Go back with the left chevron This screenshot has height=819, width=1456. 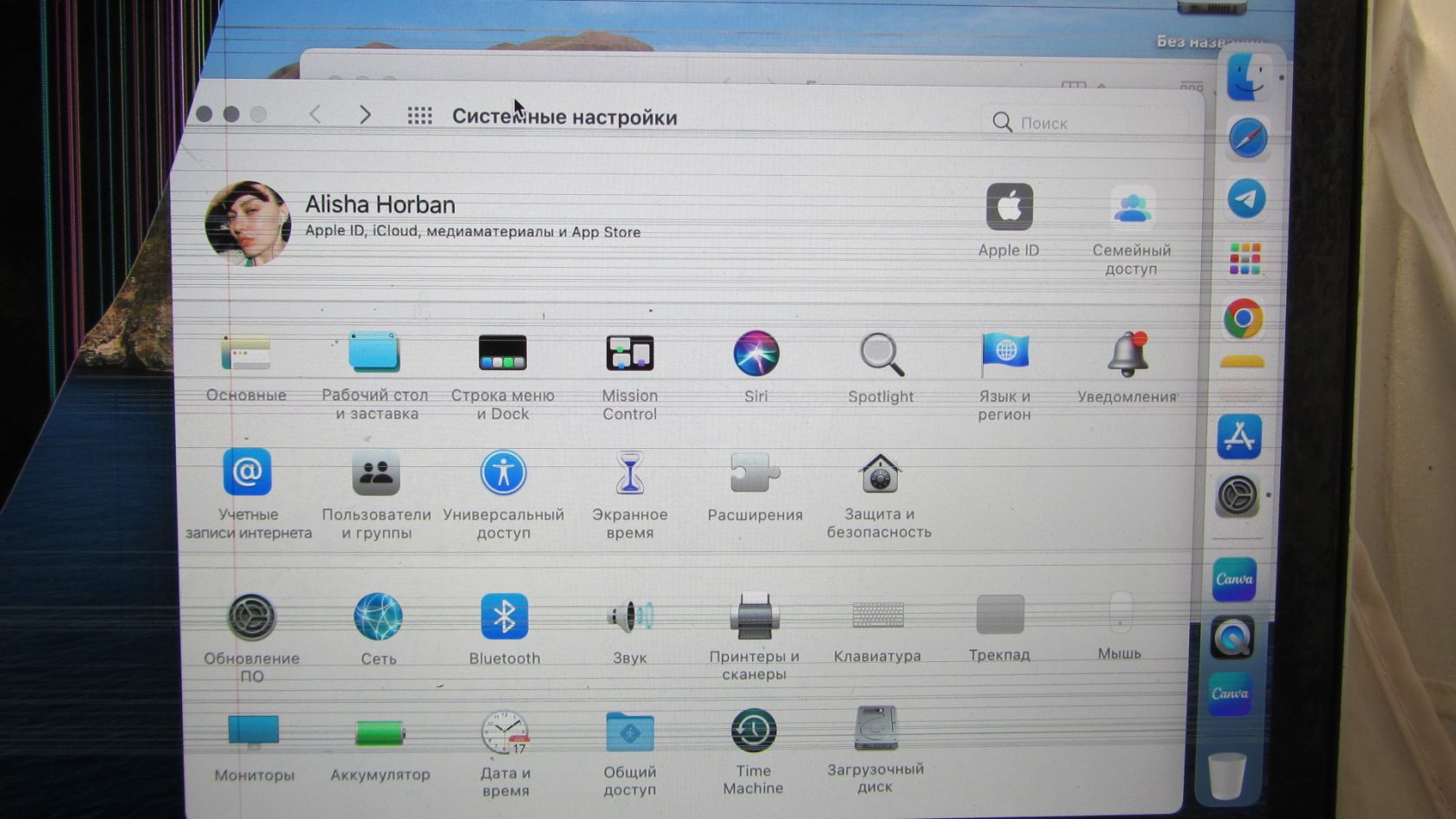315,114
